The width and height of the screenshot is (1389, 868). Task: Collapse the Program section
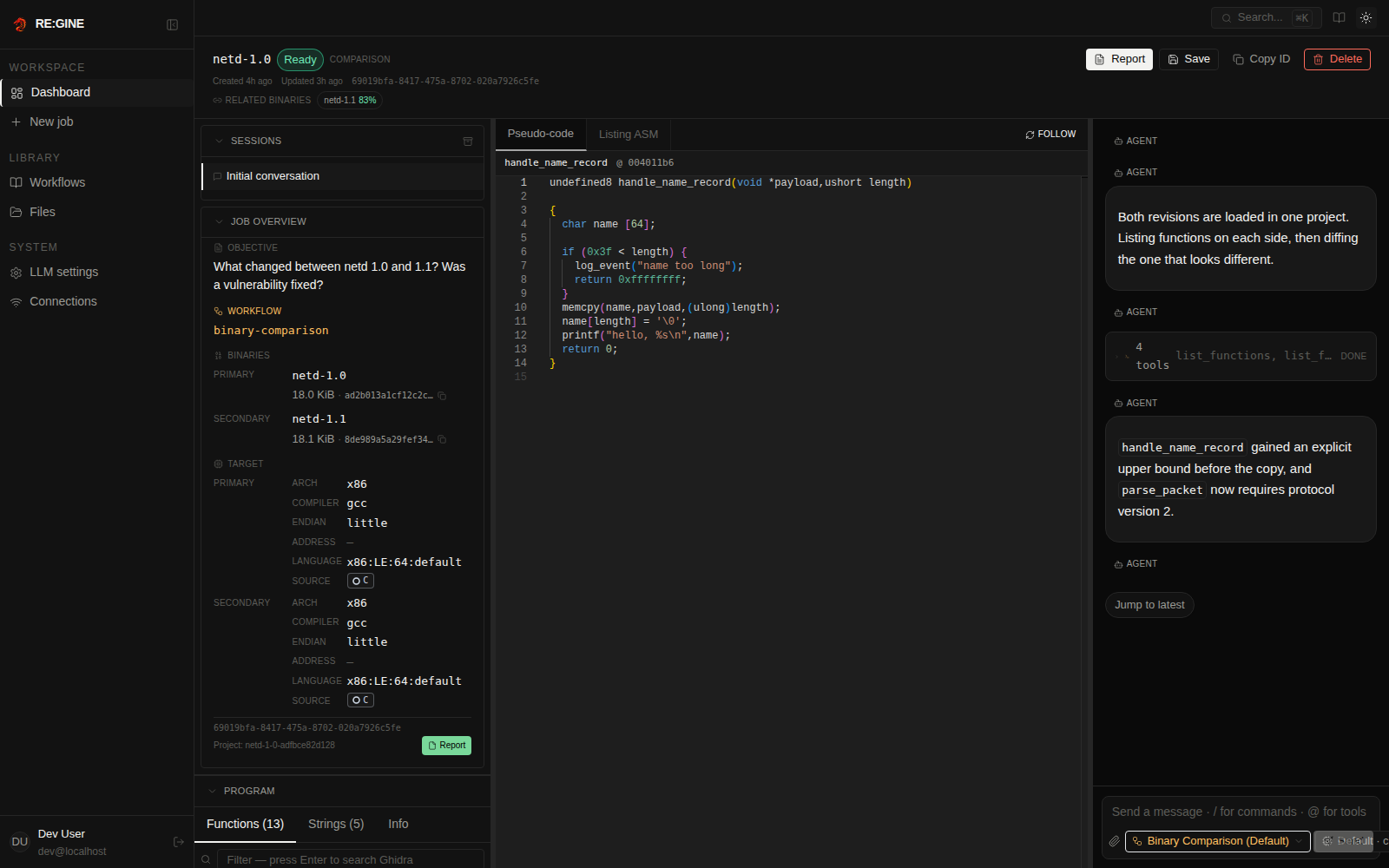tap(212, 791)
